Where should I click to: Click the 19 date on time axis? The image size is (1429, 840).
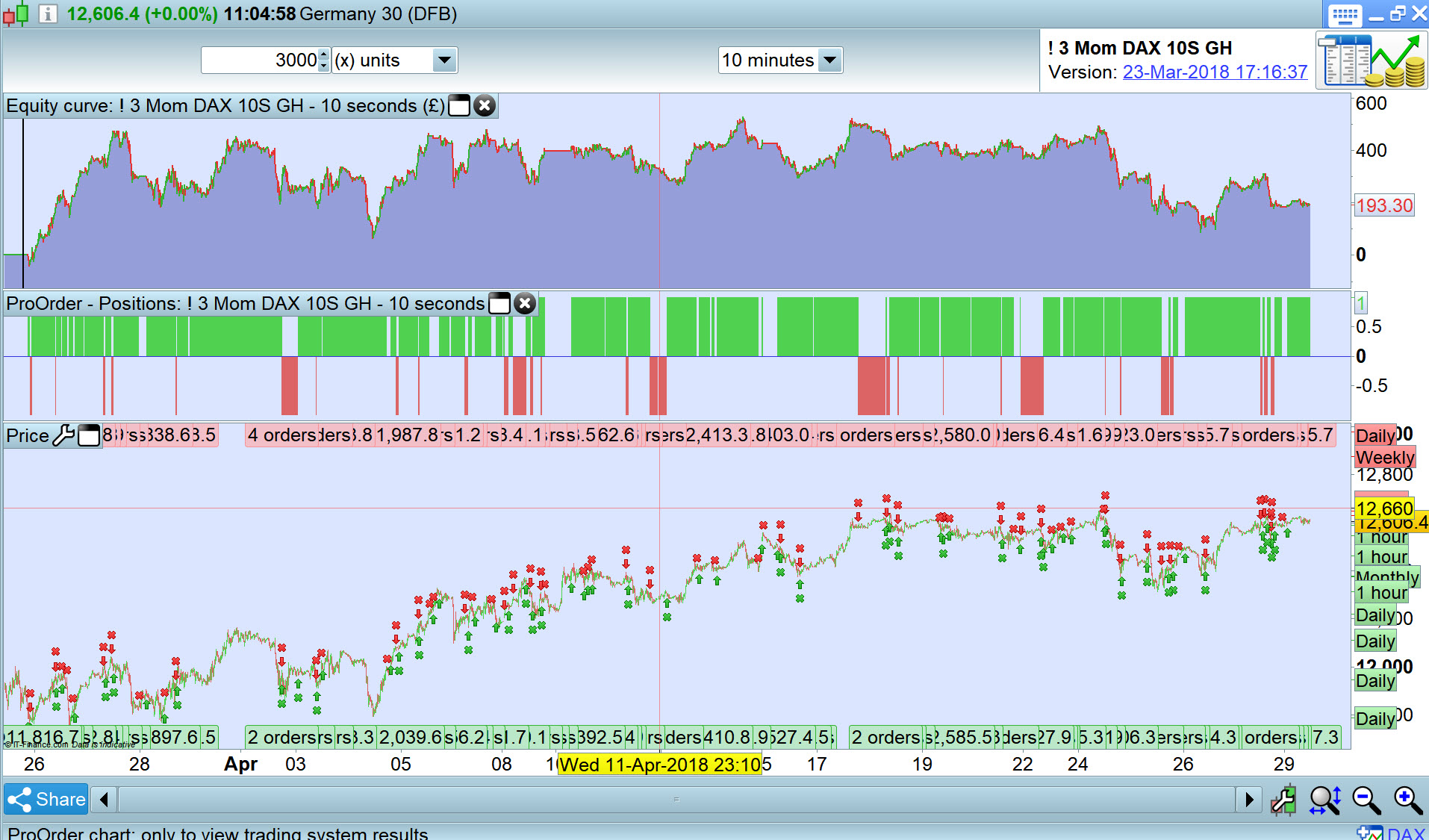pos(922,765)
